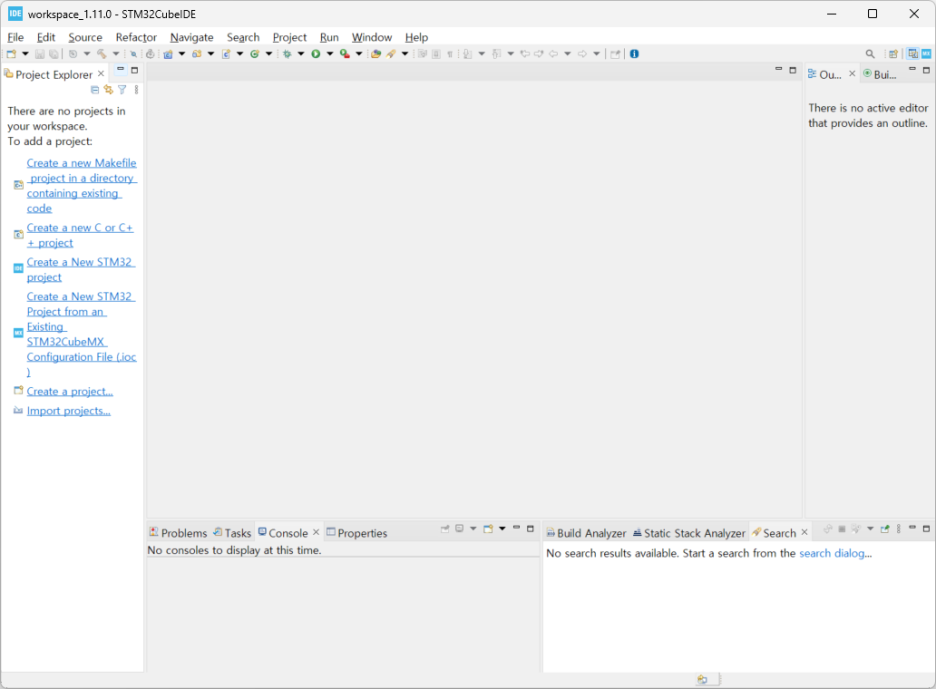The image size is (936, 689).
Task: Open the Search flashlight dropdown arrow
Action: [405, 54]
